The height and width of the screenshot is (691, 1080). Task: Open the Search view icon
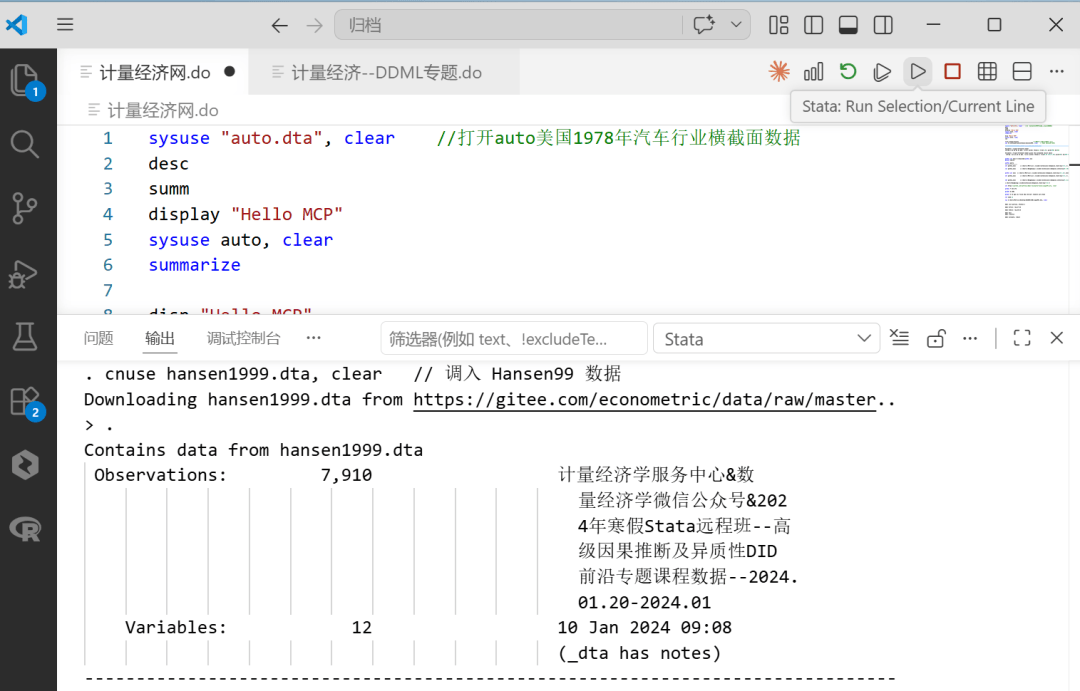(25, 145)
